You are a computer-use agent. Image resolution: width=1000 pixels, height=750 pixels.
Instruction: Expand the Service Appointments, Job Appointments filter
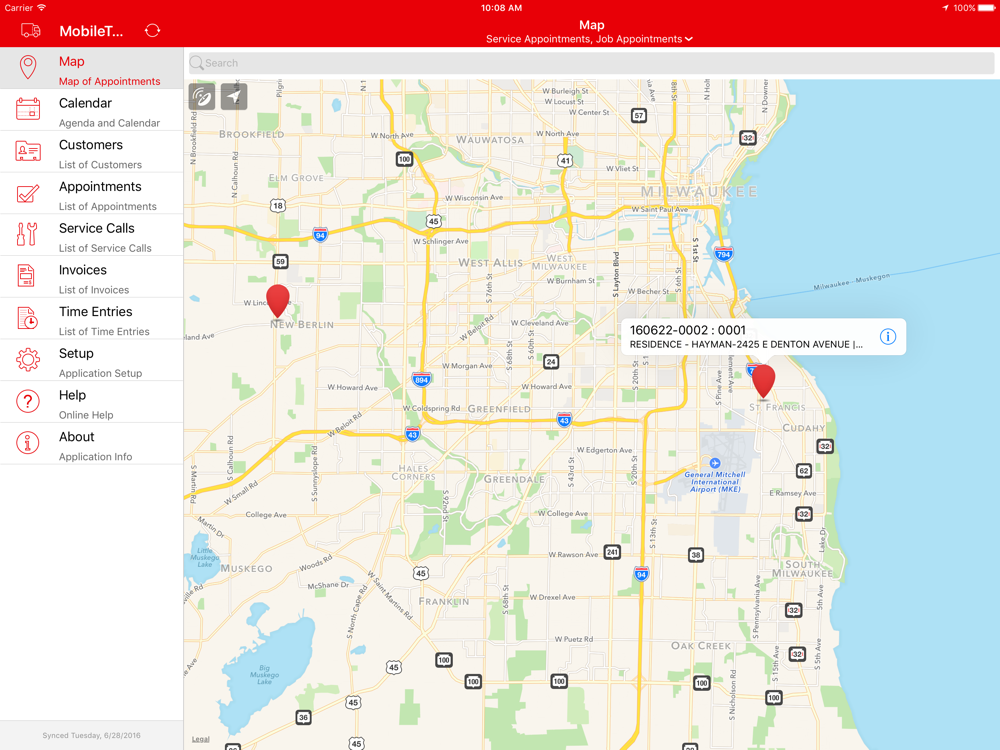pos(589,39)
